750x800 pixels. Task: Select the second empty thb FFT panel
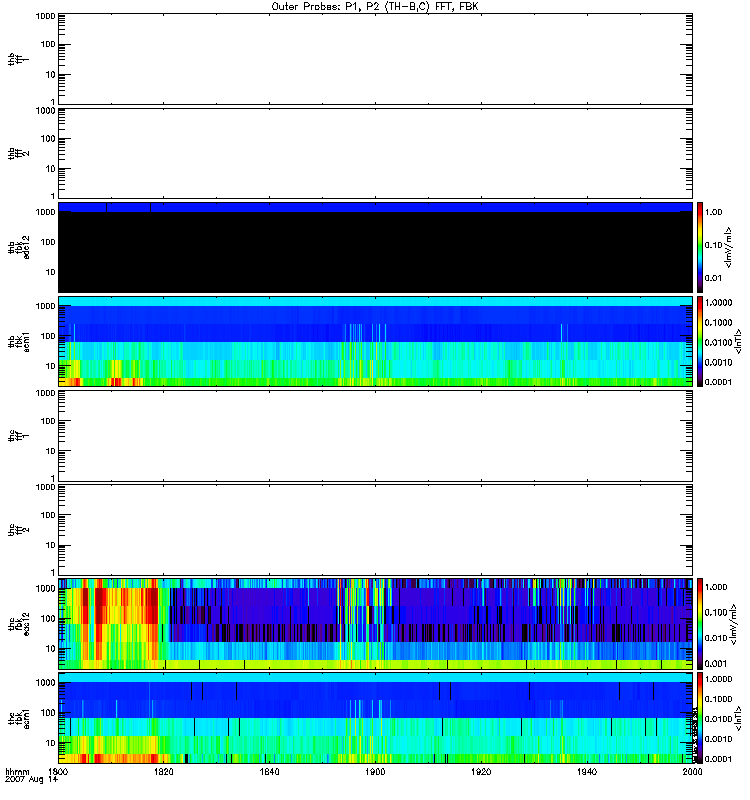tap(374, 152)
